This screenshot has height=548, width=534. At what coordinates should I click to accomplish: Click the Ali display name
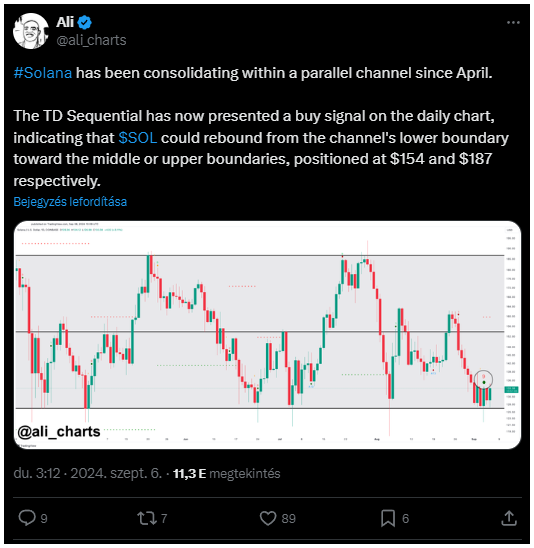(x=65, y=22)
